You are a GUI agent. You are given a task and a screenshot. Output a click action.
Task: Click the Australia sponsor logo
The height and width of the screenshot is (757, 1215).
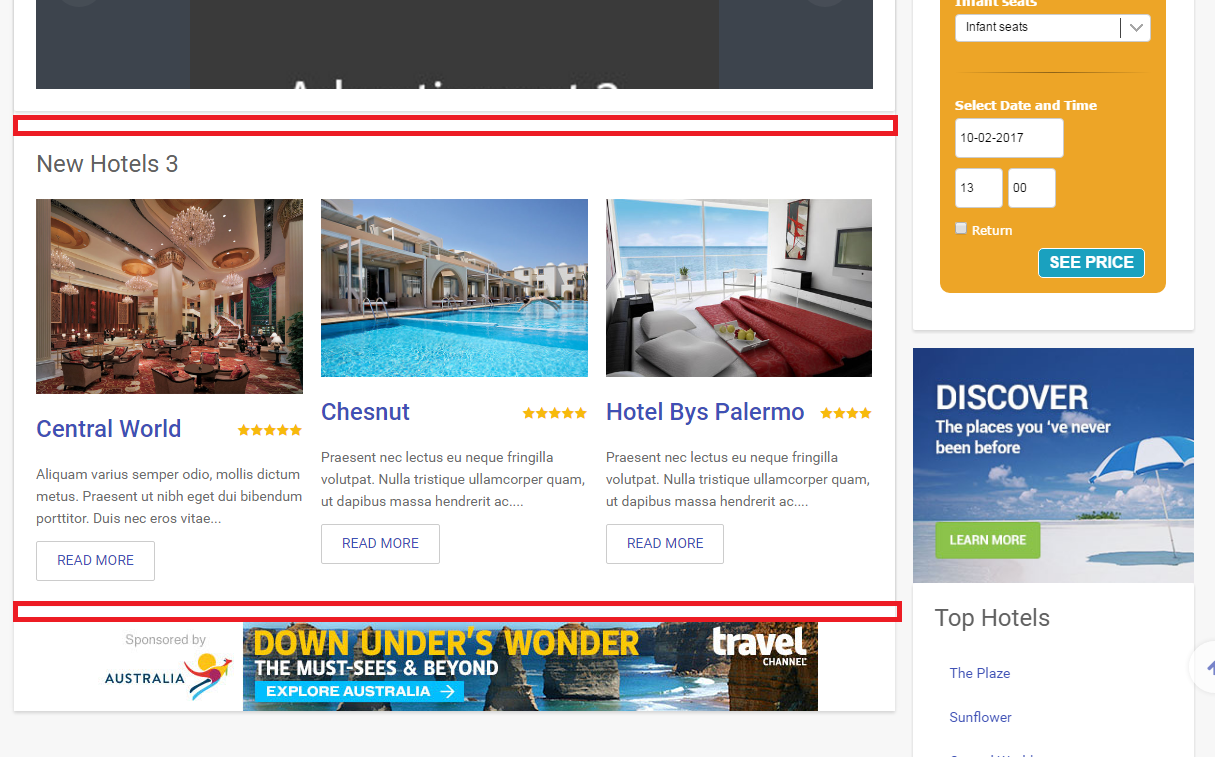point(168,676)
